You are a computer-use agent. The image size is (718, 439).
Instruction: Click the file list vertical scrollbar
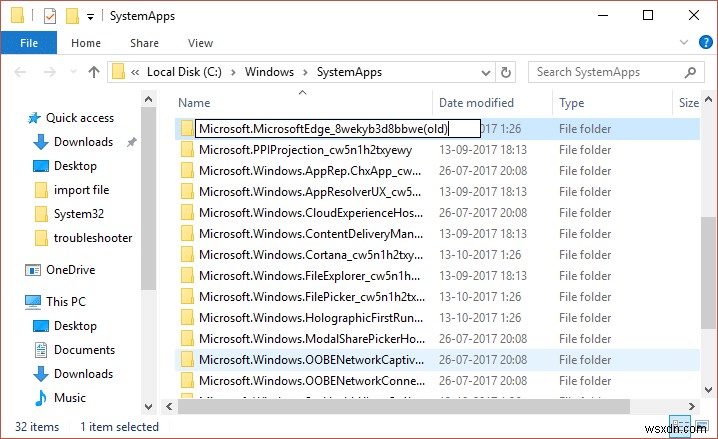coord(708,250)
